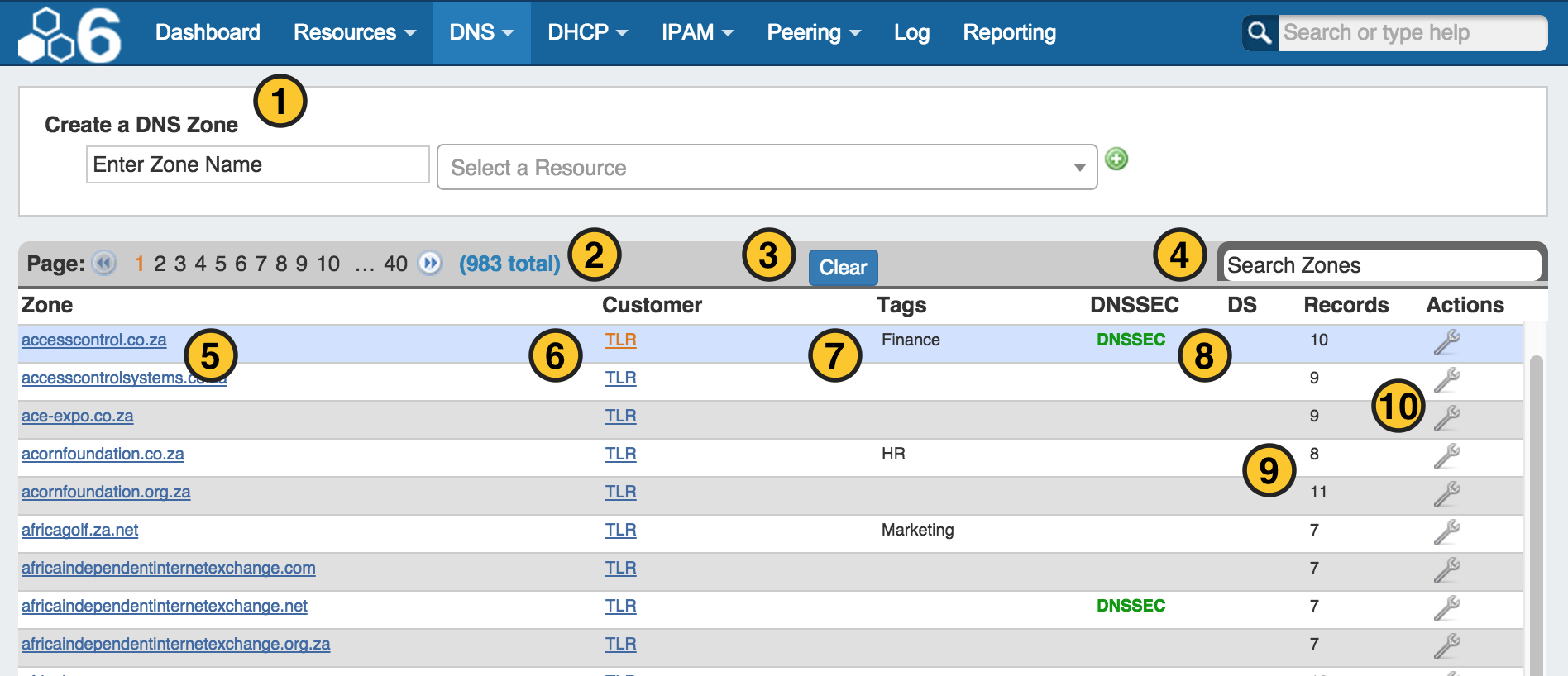Click the magnifying glass search icon

point(1260,33)
